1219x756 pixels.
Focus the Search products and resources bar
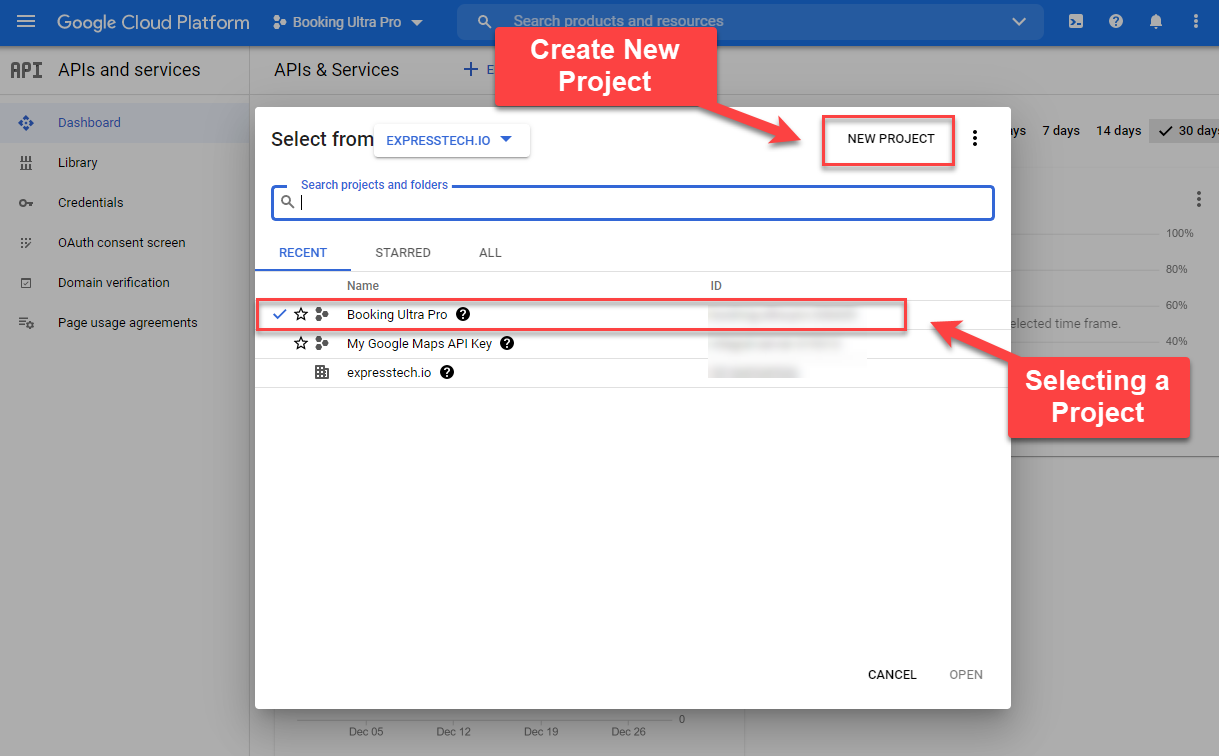click(x=750, y=21)
